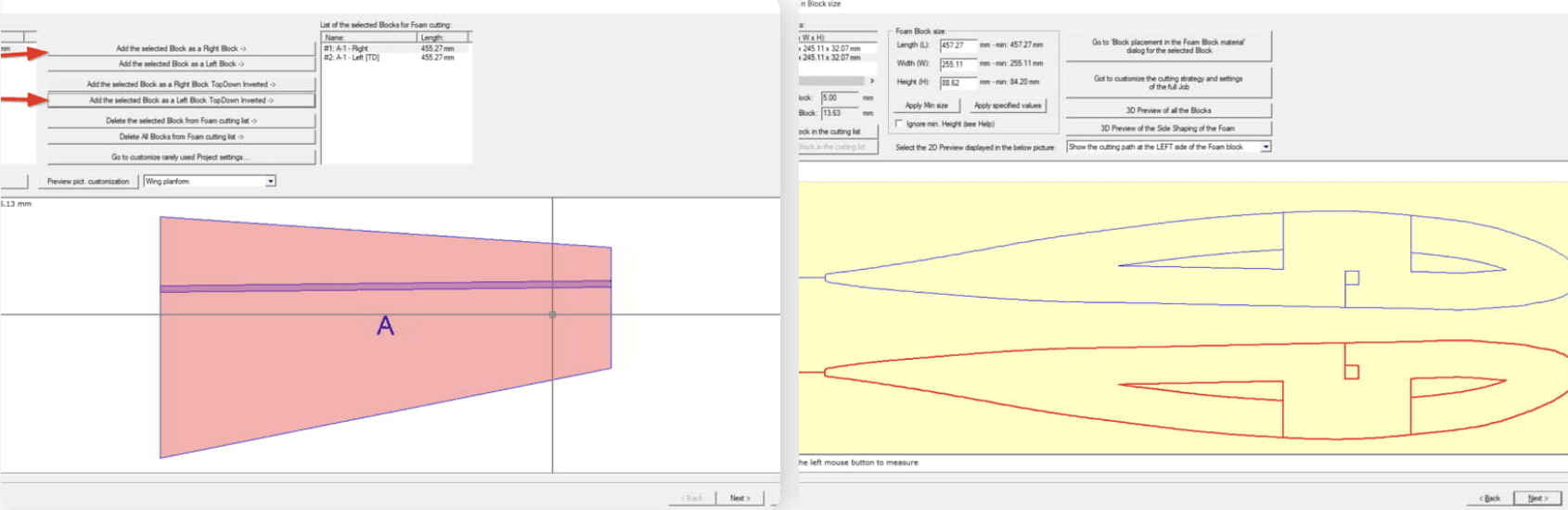The image size is (1568, 510).
Task: Edit the Width (W) field showing 255.11
Action: [x=958, y=64]
